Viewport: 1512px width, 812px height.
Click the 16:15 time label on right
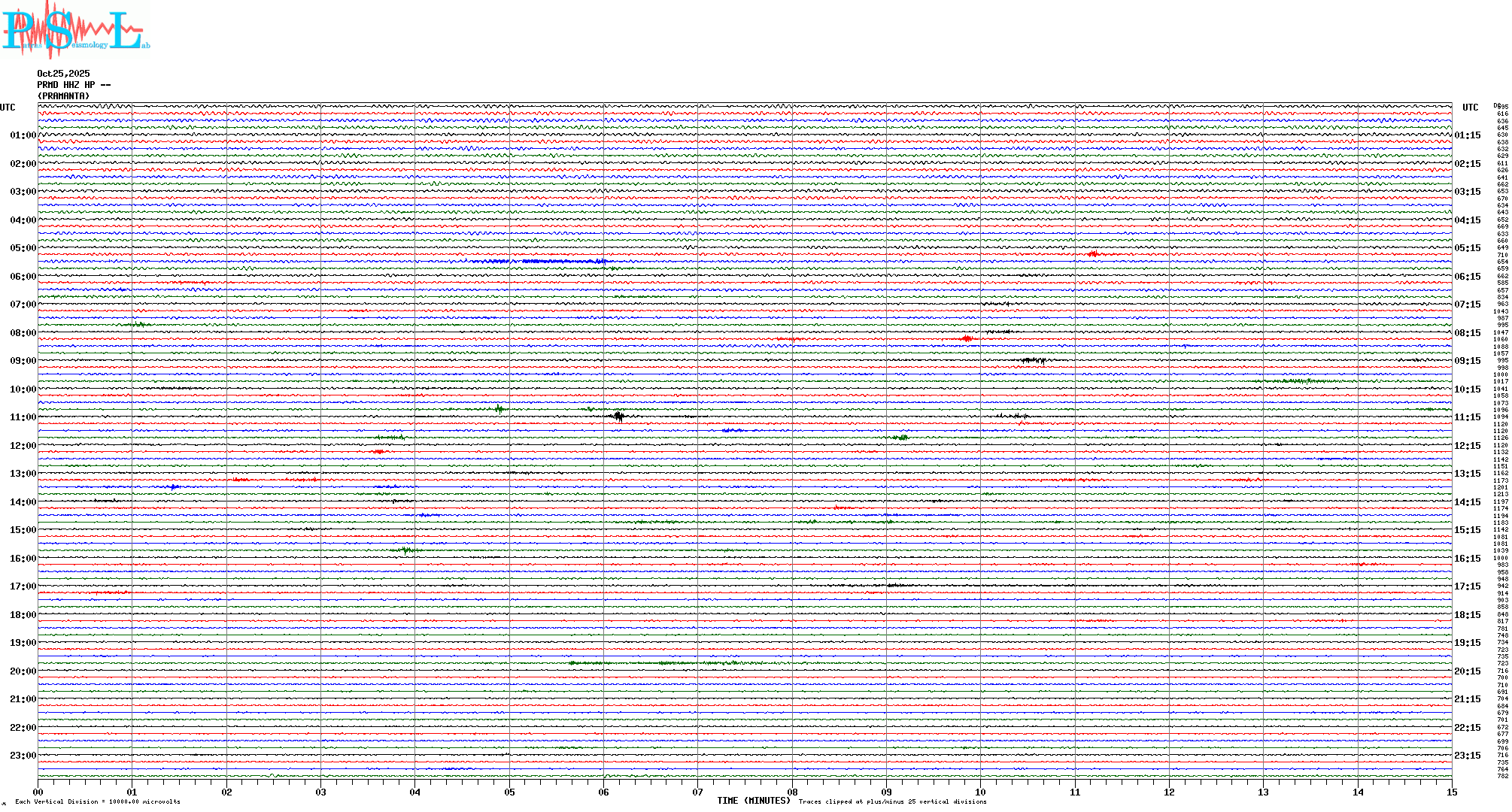click(x=1467, y=559)
